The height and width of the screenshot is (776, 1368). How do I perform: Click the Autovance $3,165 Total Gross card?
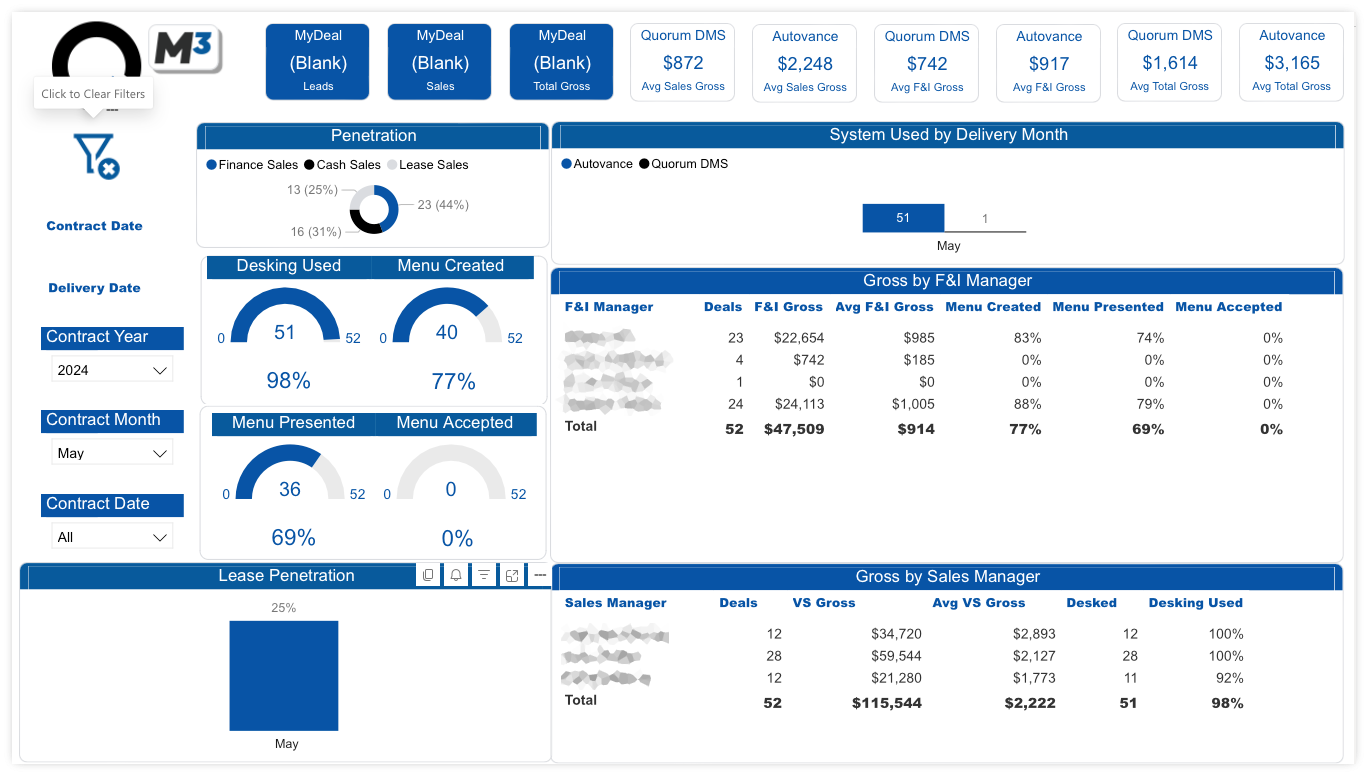point(1292,62)
